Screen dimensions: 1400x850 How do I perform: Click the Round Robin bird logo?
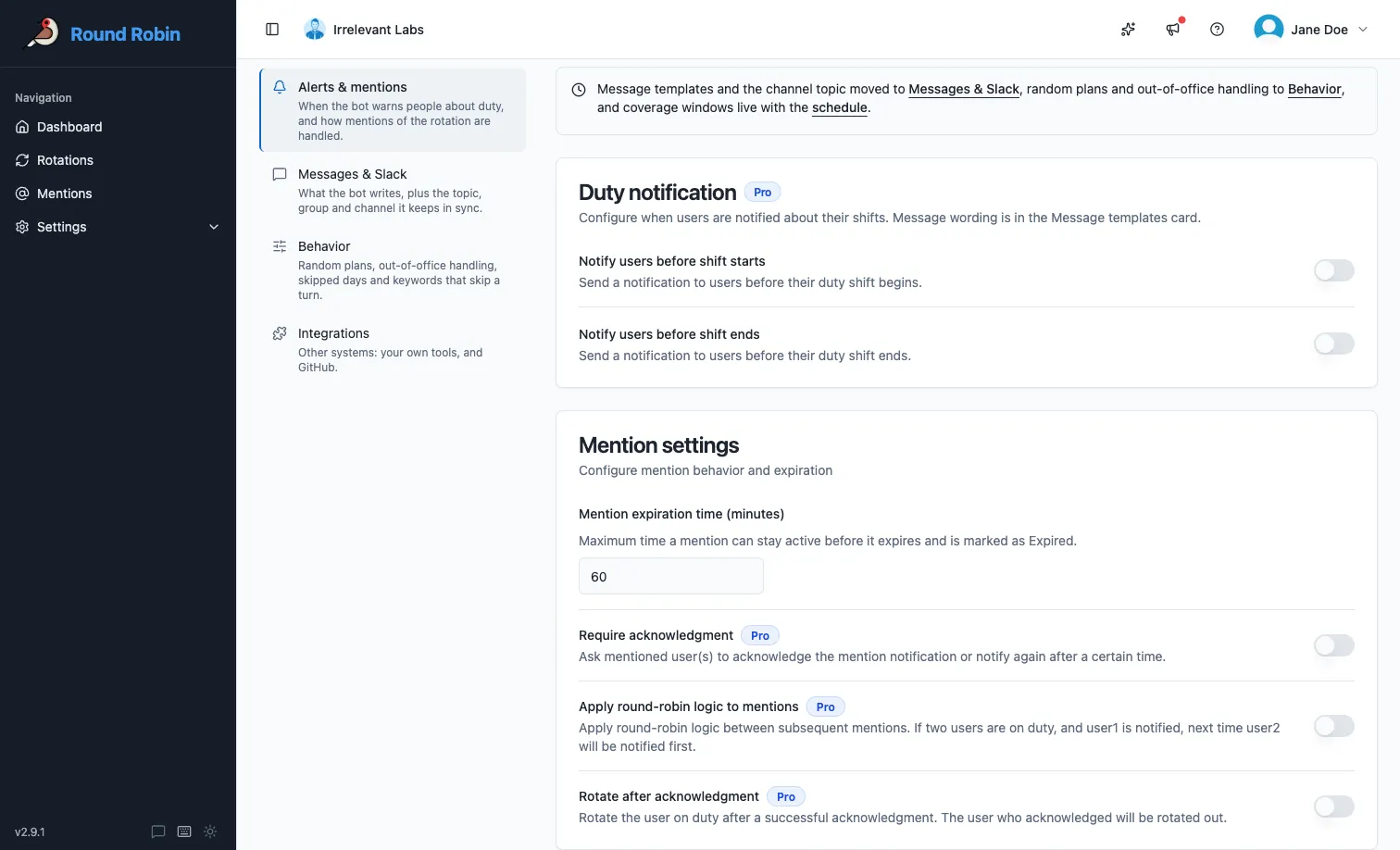[x=43, y=33]
